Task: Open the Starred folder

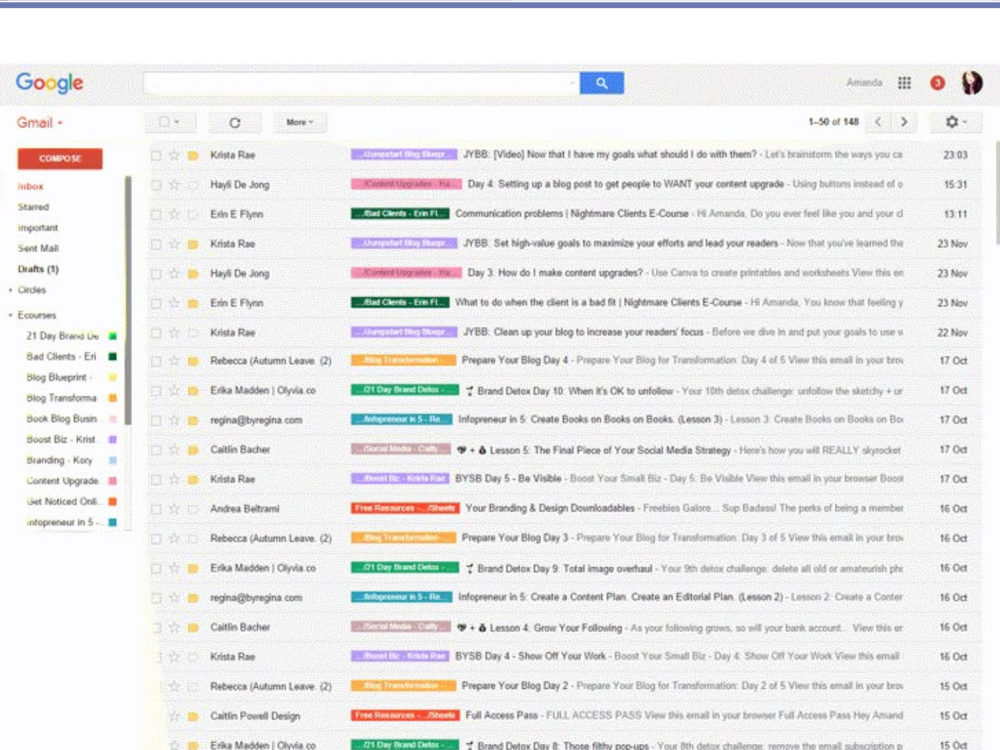Action: tap(33, 207)
